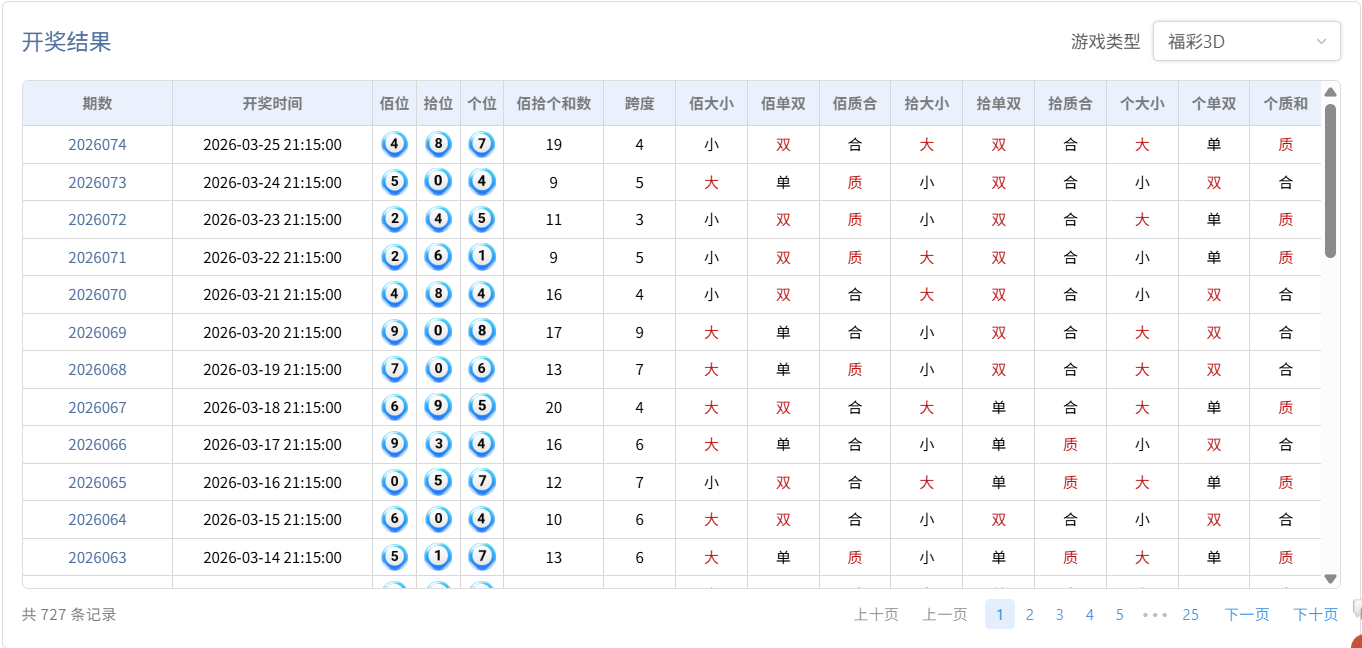
Task: Open period 2026070 details
Action: tap(97, 294)
